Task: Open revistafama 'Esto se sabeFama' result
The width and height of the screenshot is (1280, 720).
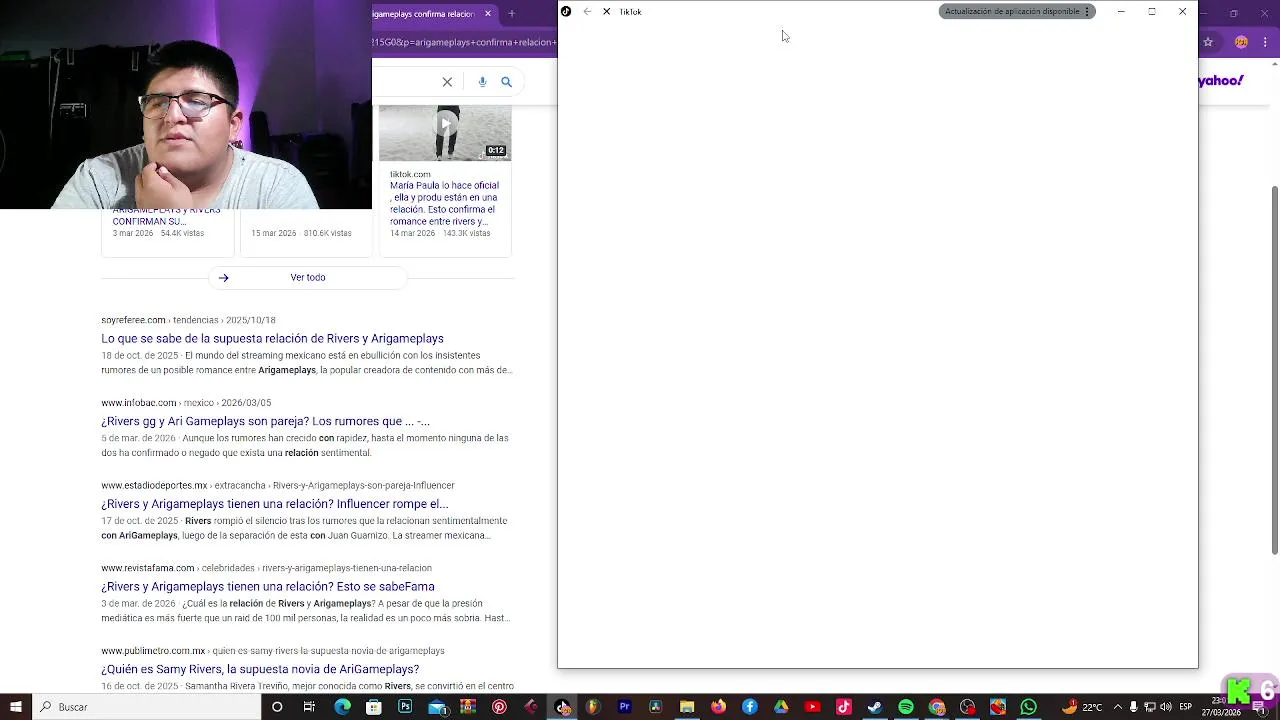Action: tap(267, 587)
